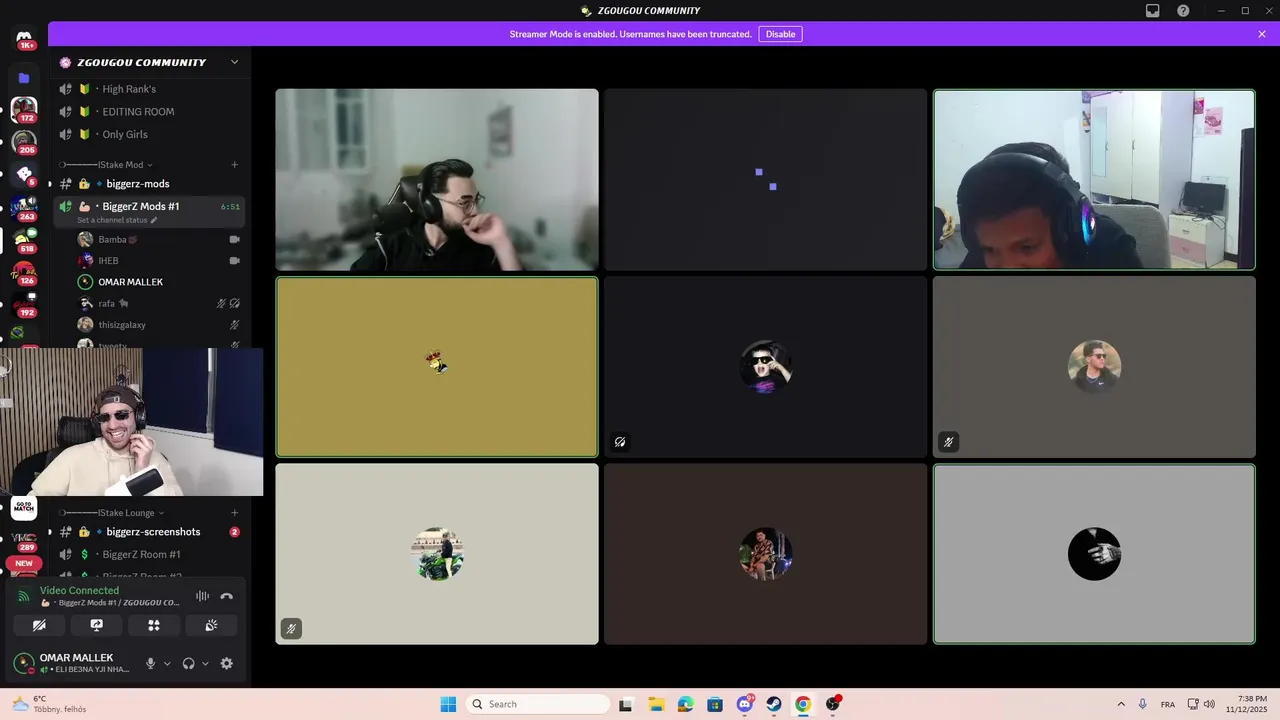
Task: Open OMAR MALLEK user profile panel
Action: pos(72,663)
